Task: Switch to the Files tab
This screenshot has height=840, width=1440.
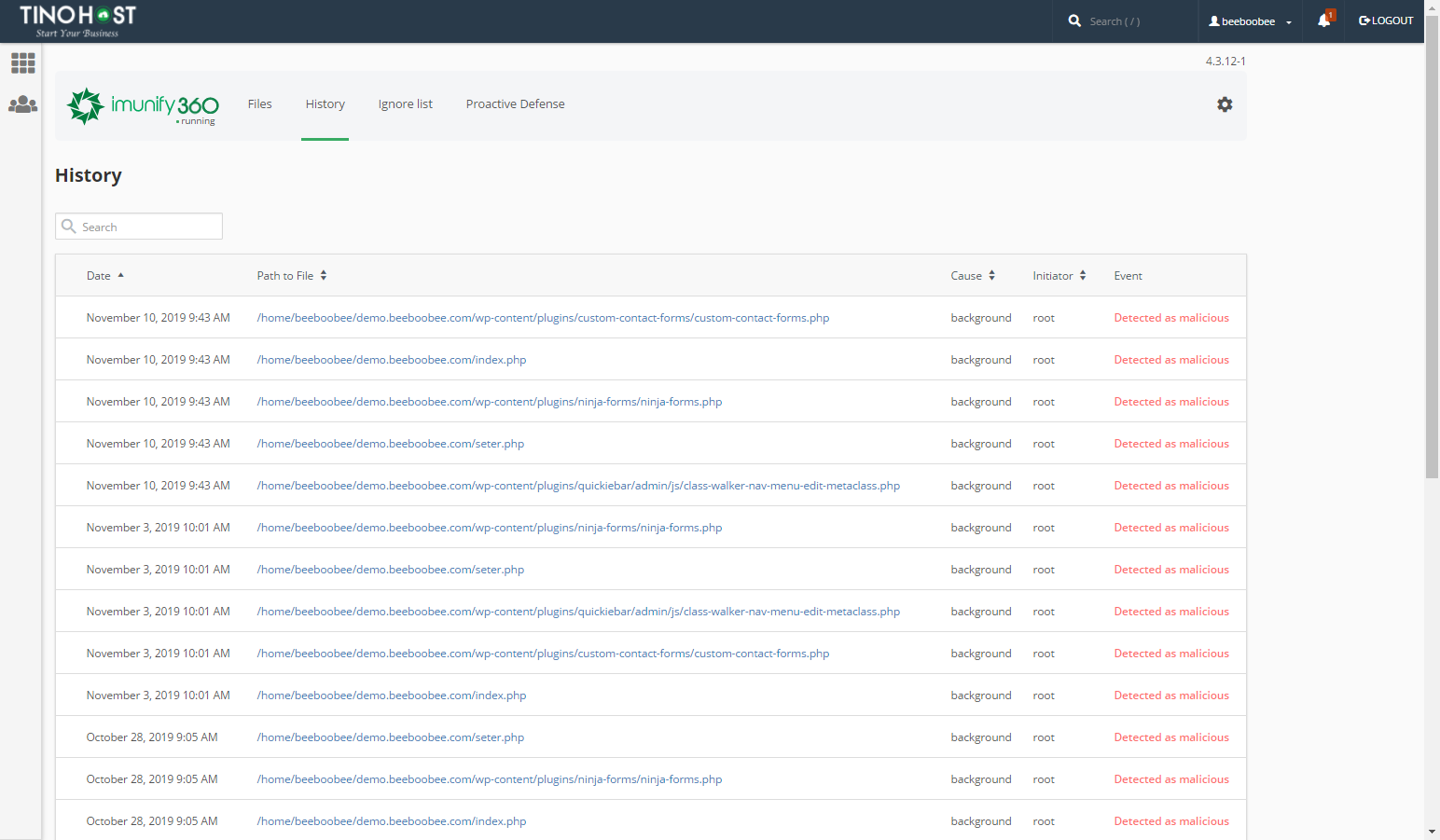Action: click(260, 104)
